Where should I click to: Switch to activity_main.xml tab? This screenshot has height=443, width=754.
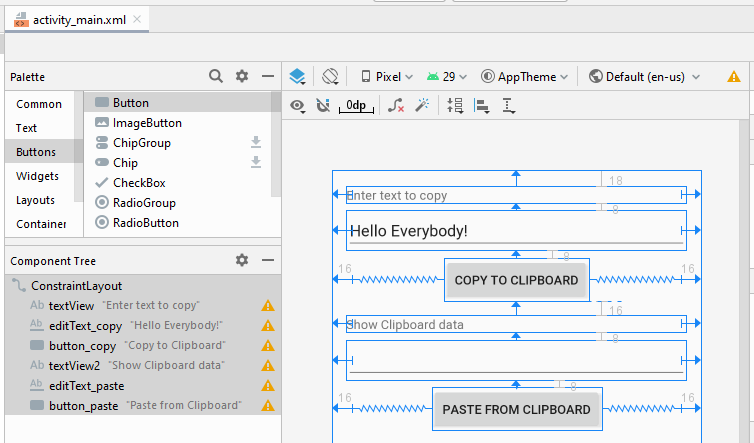[x=79, y=20]
